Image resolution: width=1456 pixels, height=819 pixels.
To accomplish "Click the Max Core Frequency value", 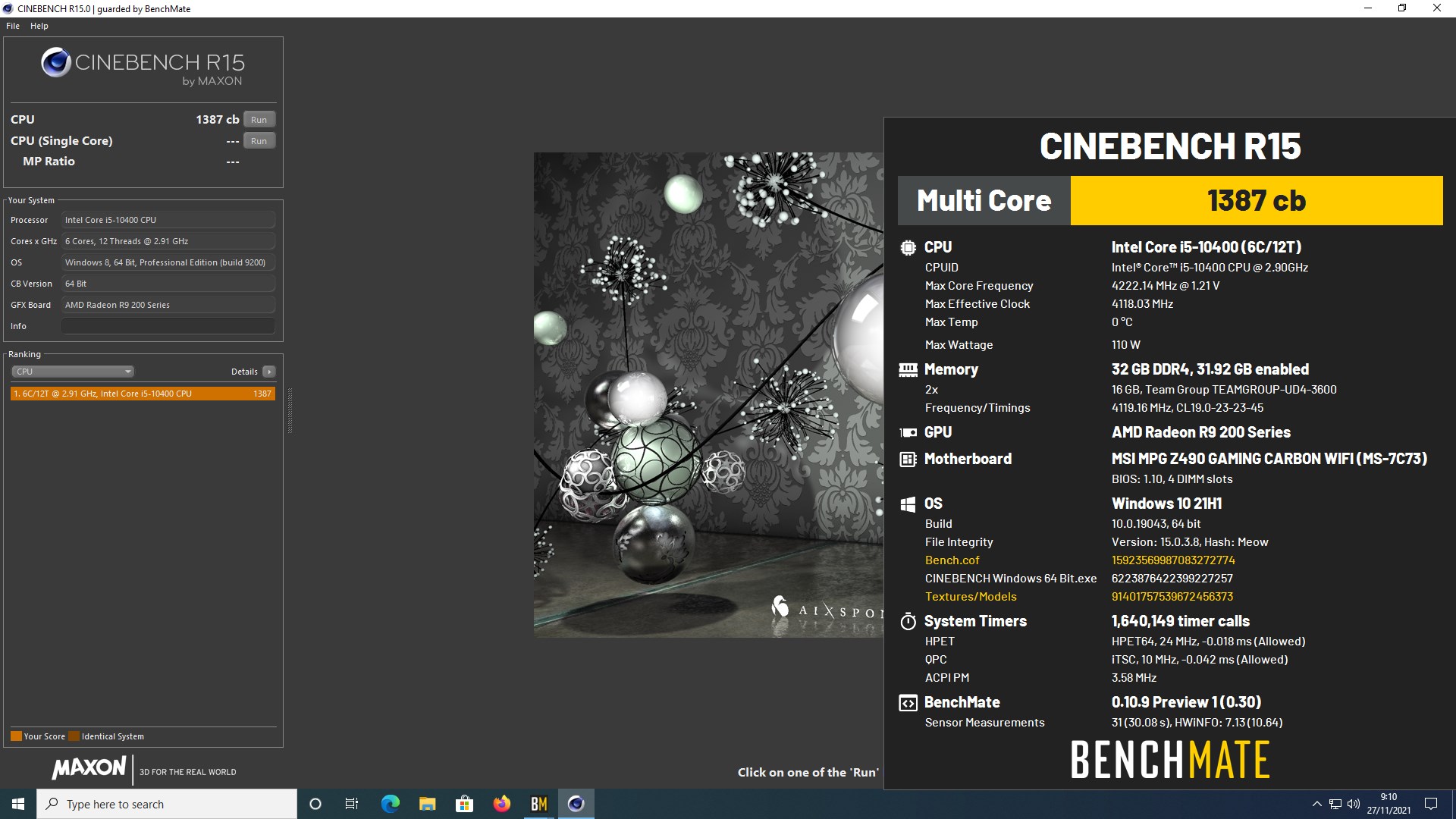I will point(1166,286).
